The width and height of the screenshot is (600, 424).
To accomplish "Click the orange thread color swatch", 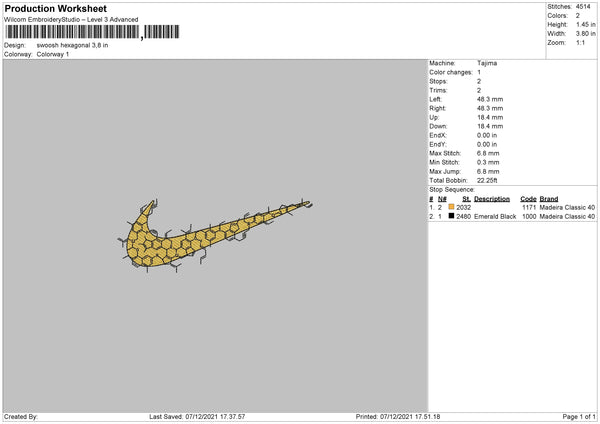I will pos(451,207).
